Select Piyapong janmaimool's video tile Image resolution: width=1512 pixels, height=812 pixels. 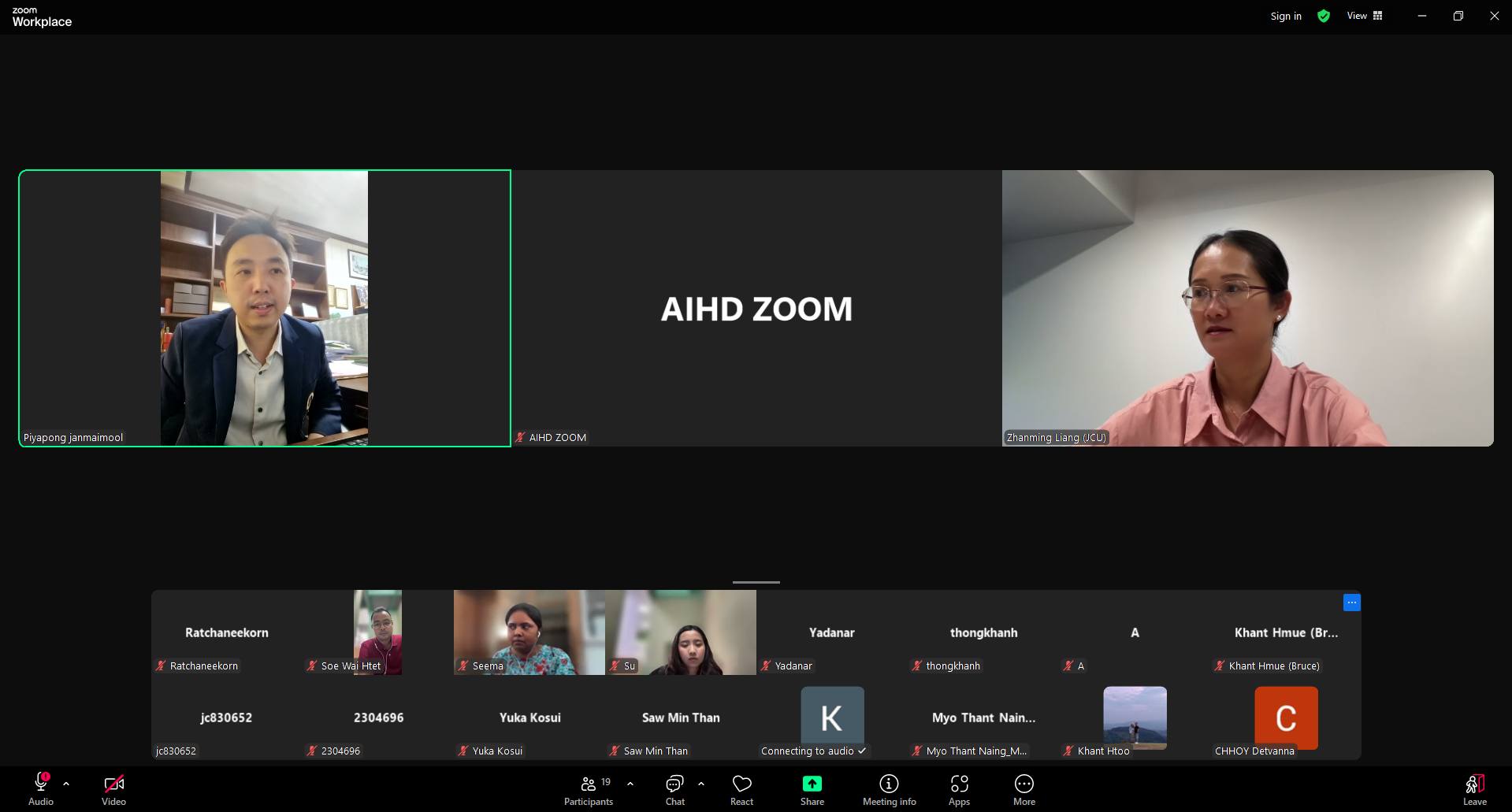(x=265, y=308)
